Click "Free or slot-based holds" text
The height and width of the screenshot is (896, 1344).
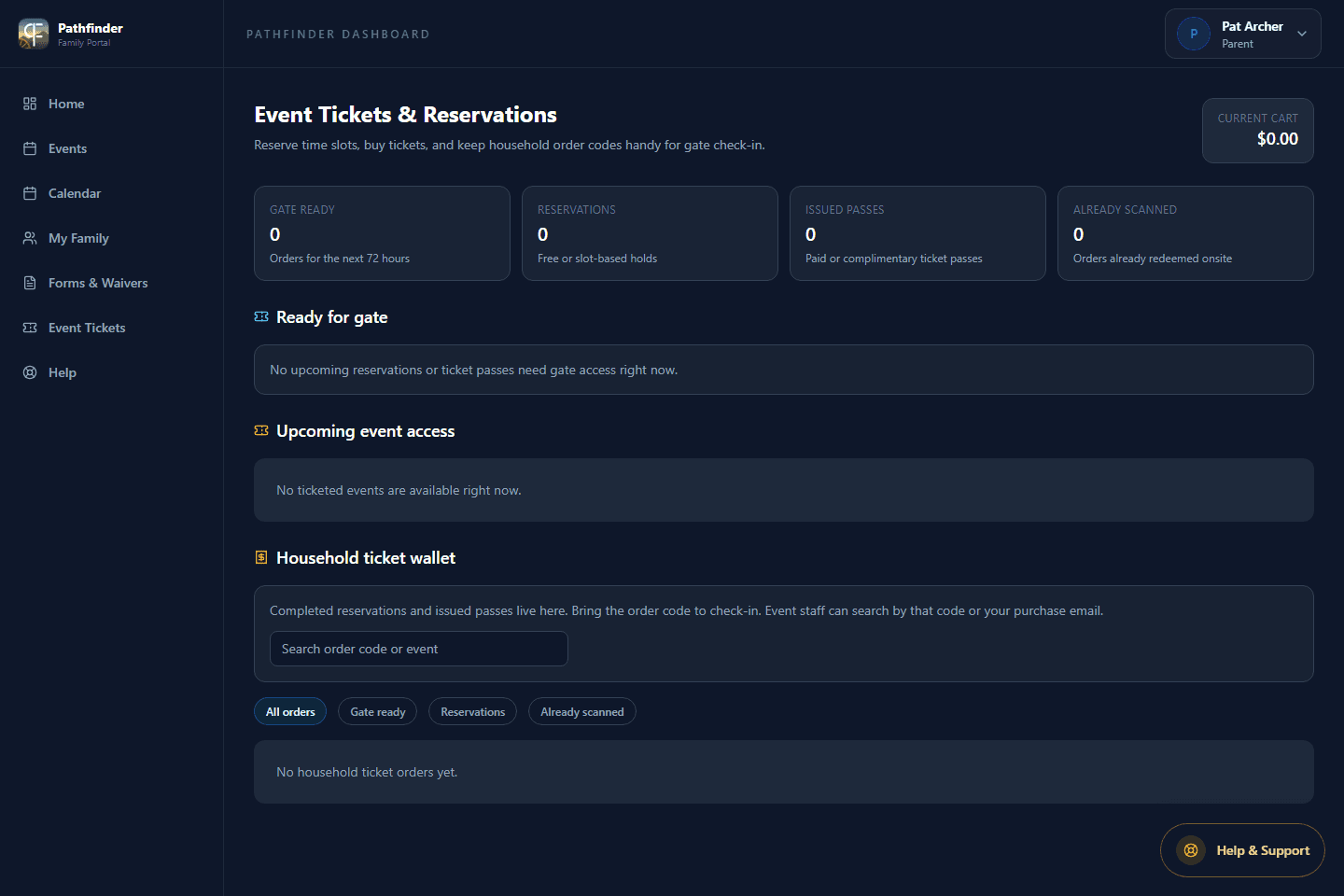pos(597,259)
